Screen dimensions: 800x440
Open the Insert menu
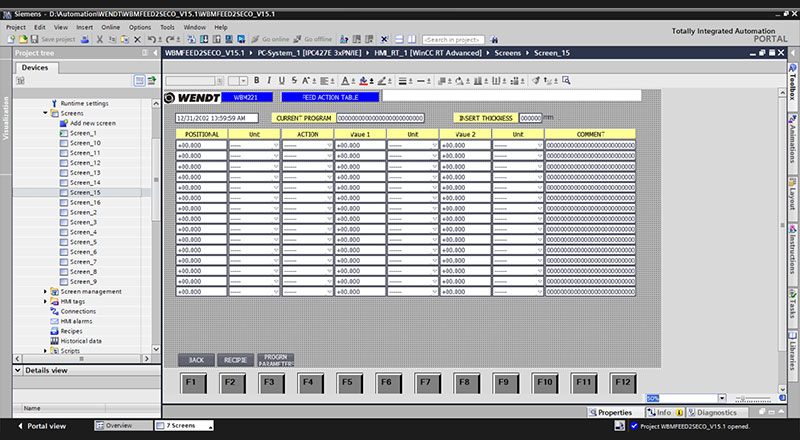pyautogui.click(x=85, y=27)
